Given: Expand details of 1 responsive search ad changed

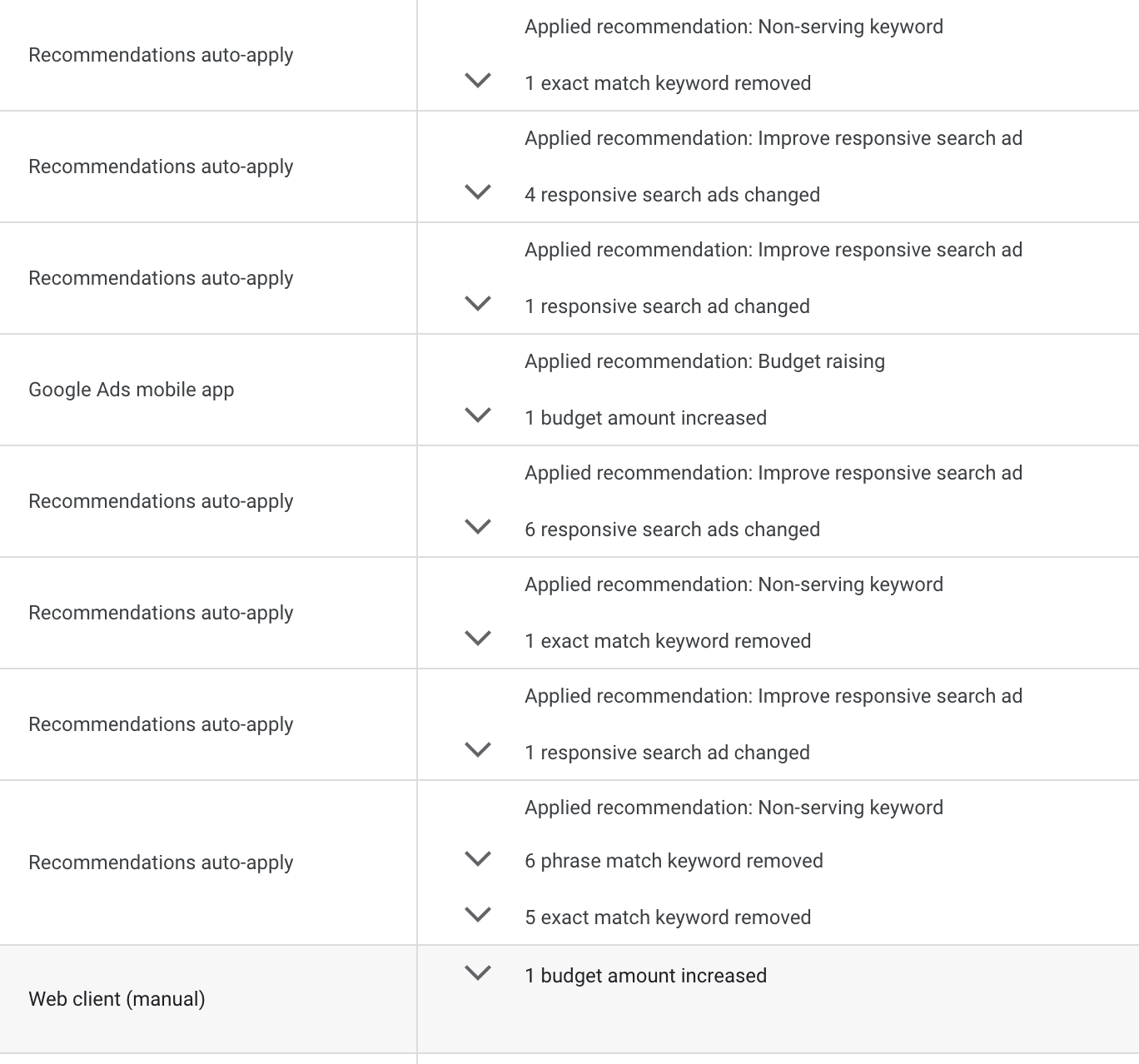Looking at the screenshot, I should tap(478, 305).
